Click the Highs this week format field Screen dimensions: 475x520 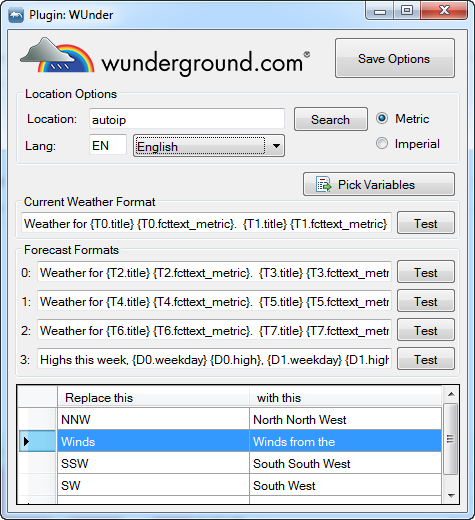pos(214,359)
